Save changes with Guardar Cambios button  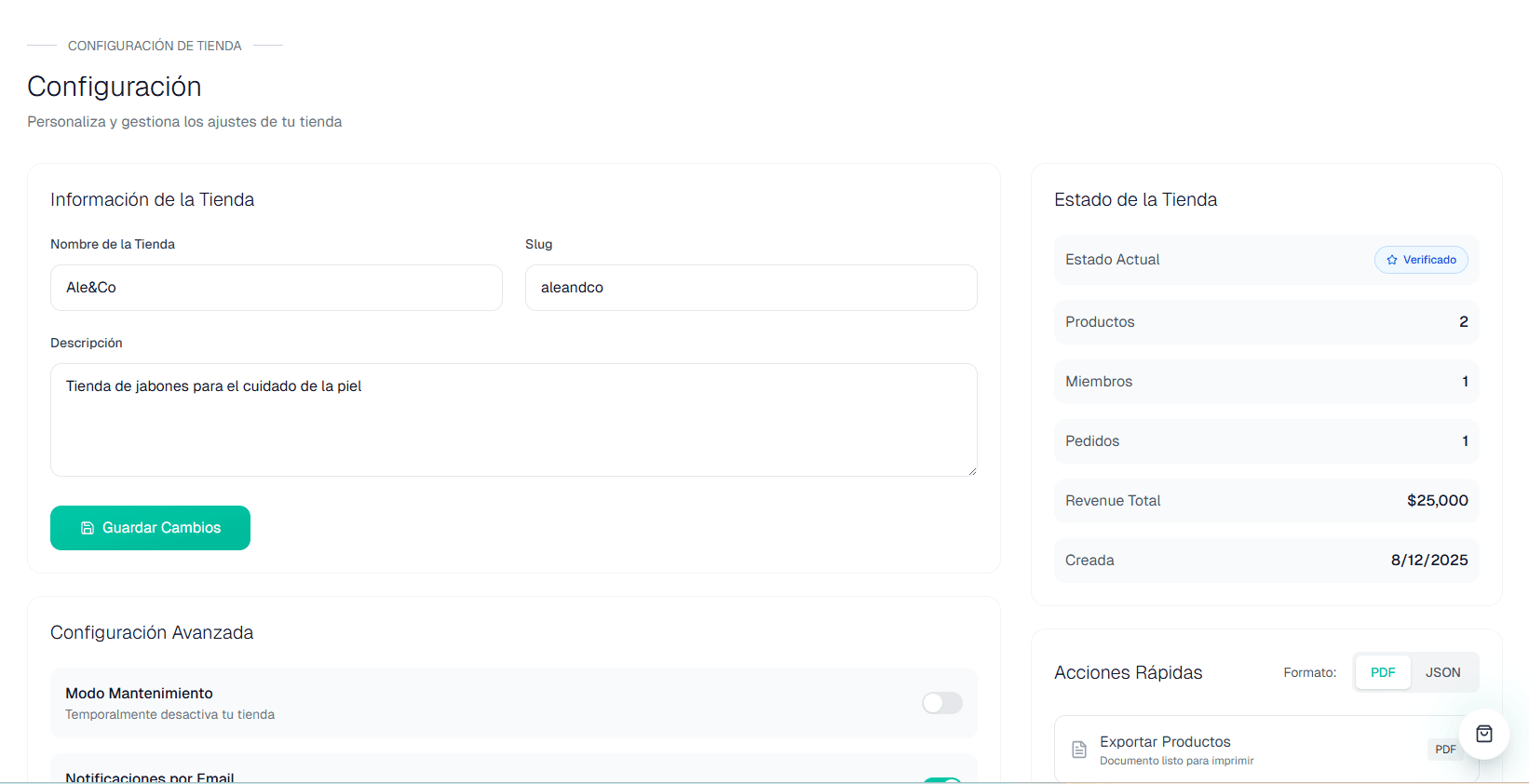pos(150,528)
